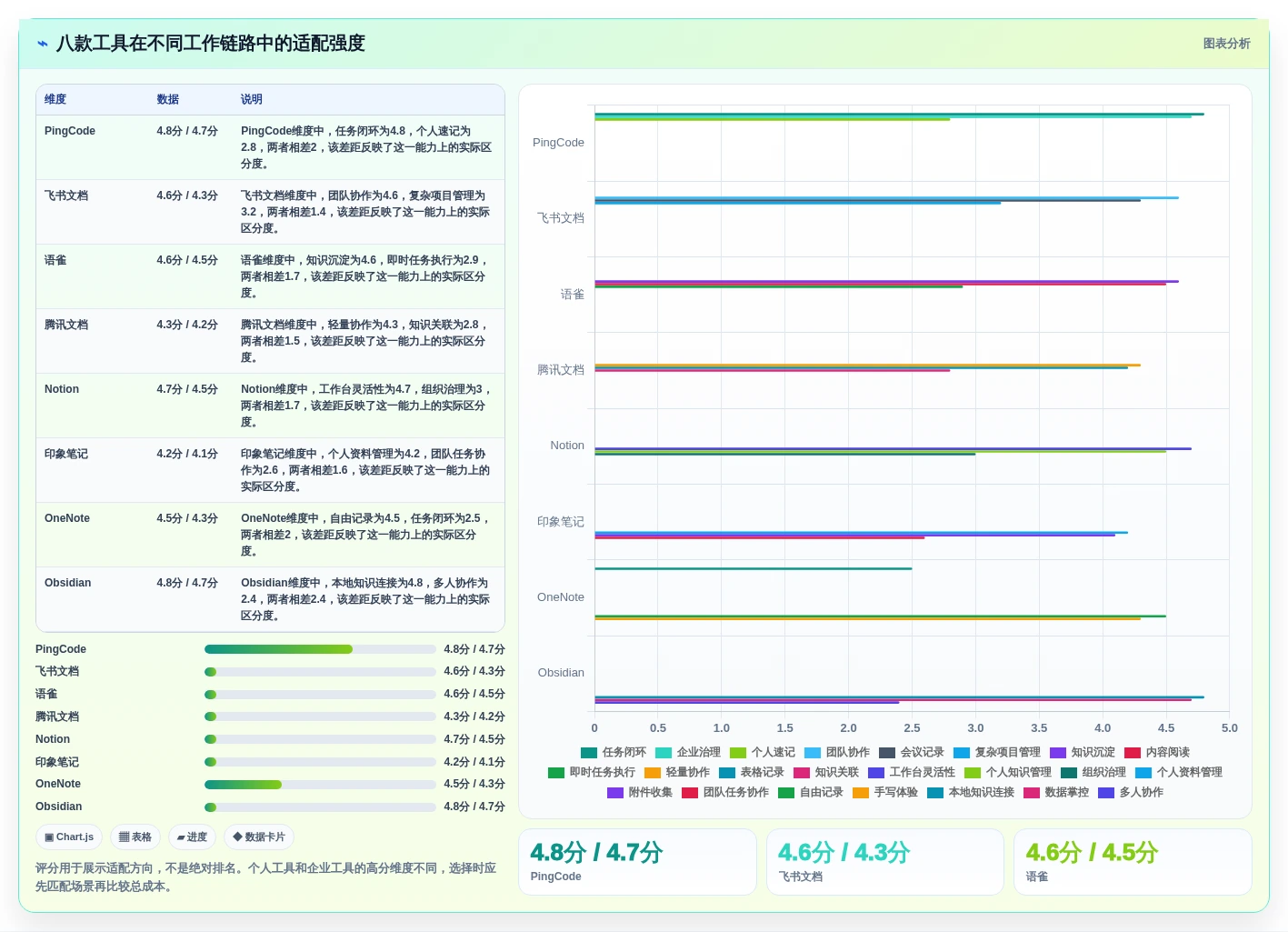Click the 腾讯文档 chart axis label
1288x932 pixels.
(x=561, y=370)
